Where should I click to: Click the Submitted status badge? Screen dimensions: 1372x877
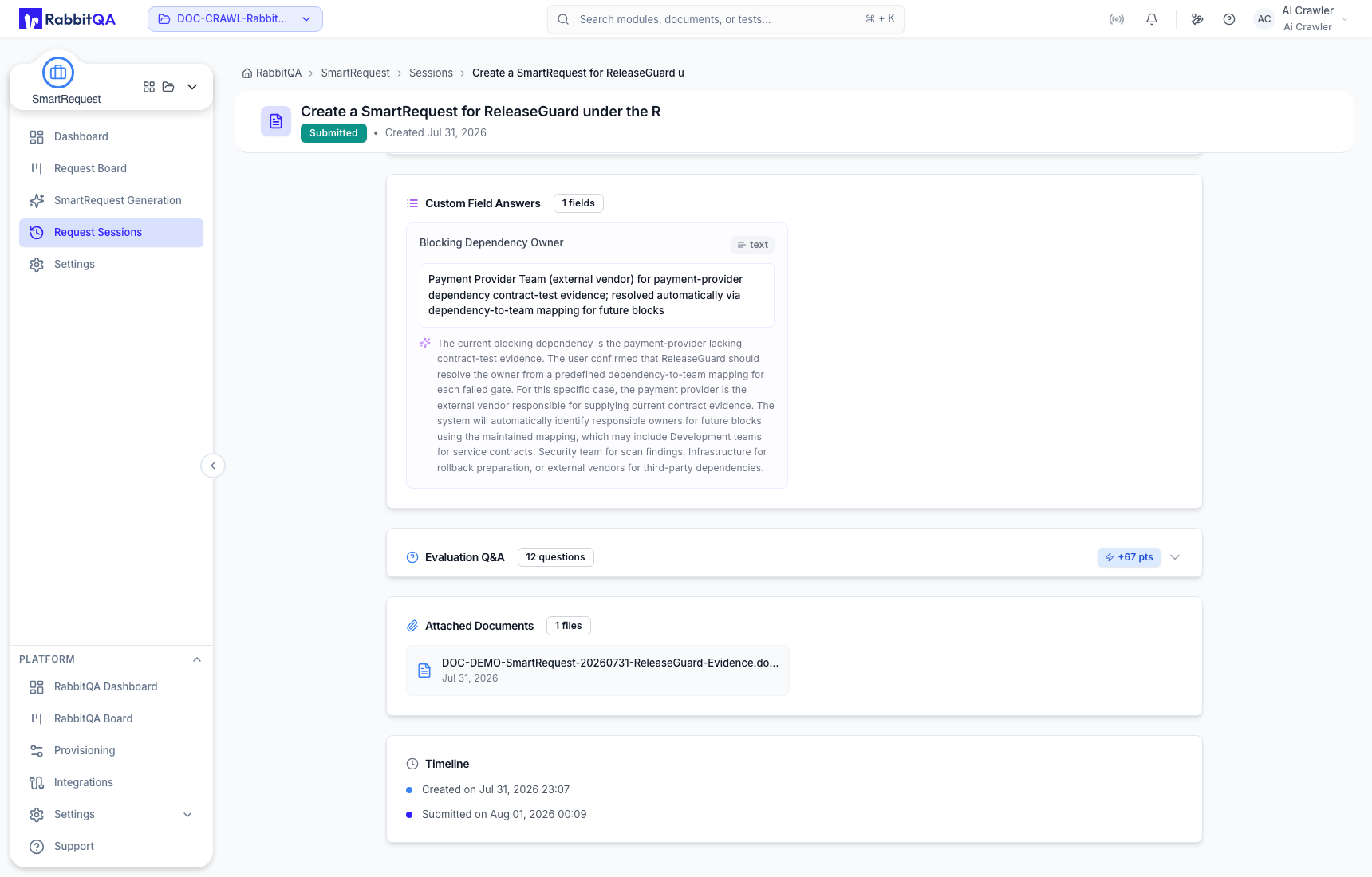(x=333, y=133)
